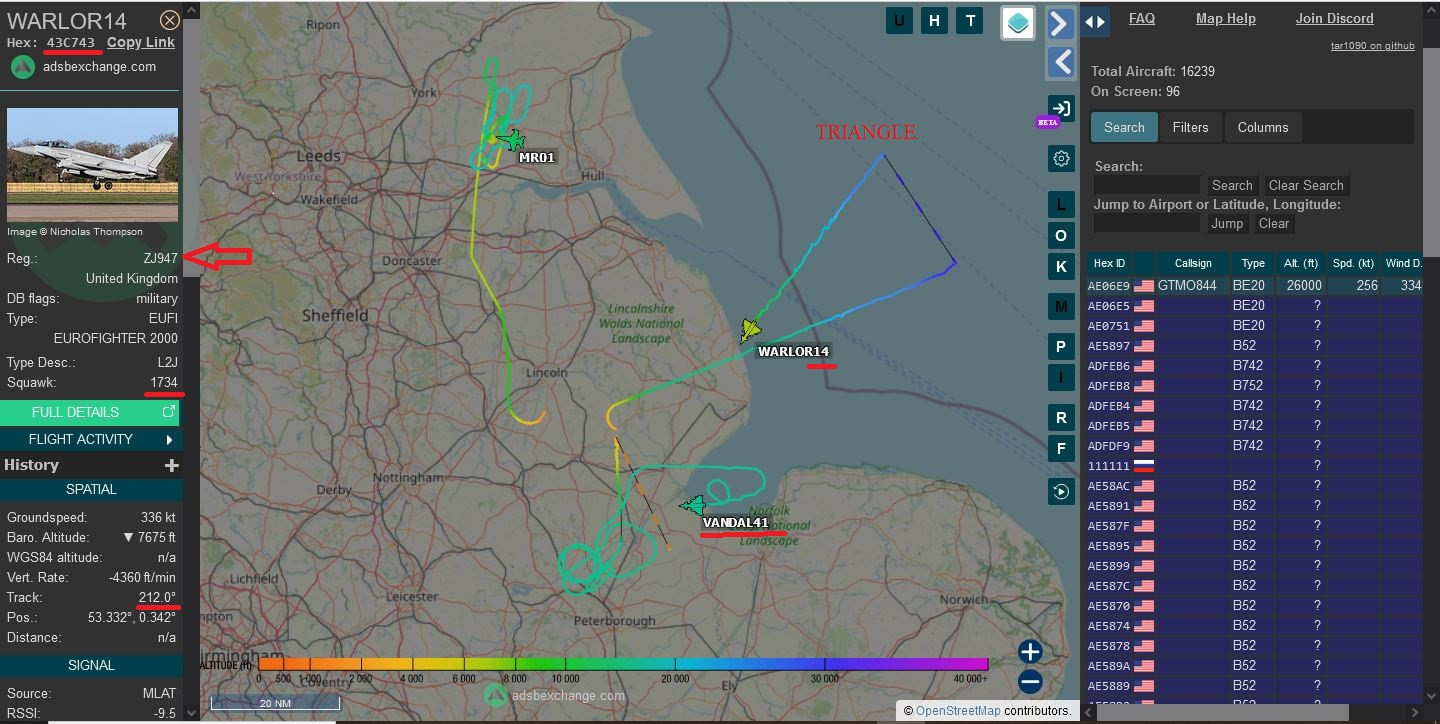Open map settings gear

[1061, 158]
